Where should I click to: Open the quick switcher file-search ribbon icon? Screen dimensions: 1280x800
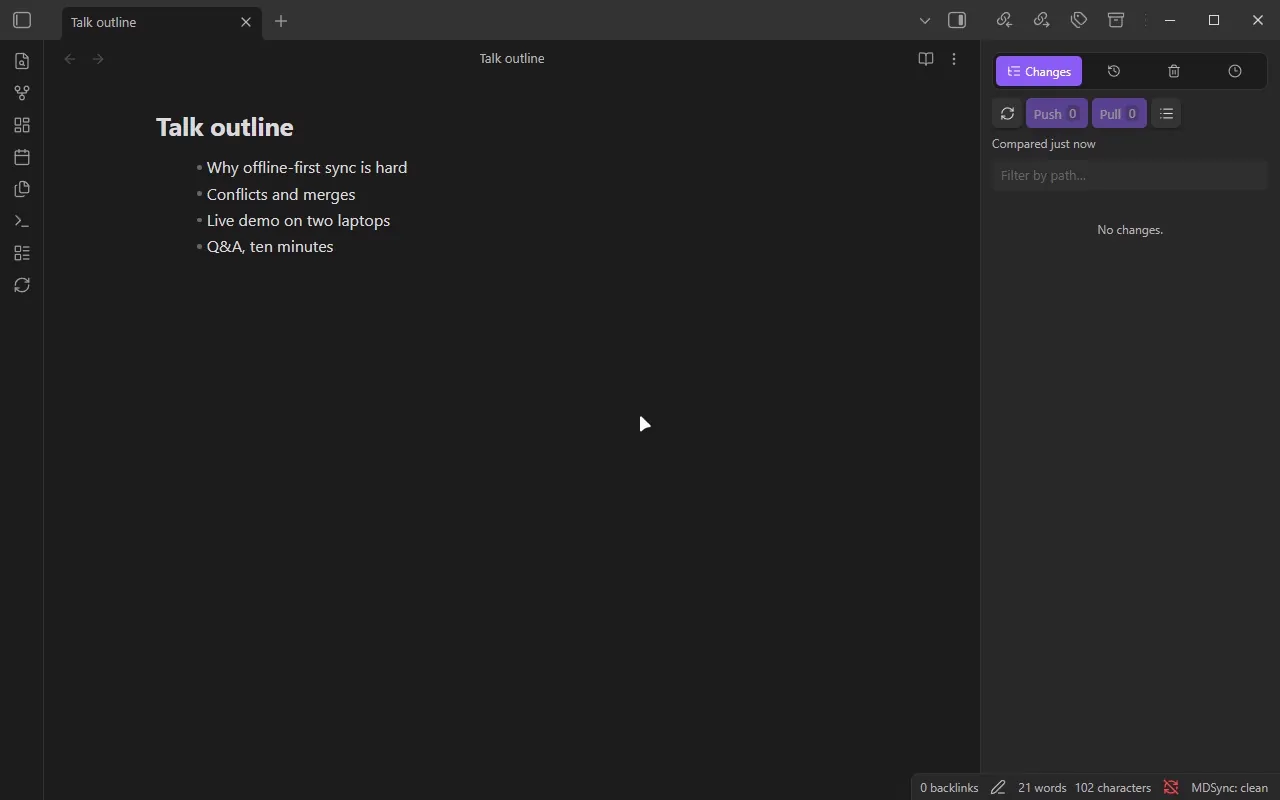(x=22, y=61)
